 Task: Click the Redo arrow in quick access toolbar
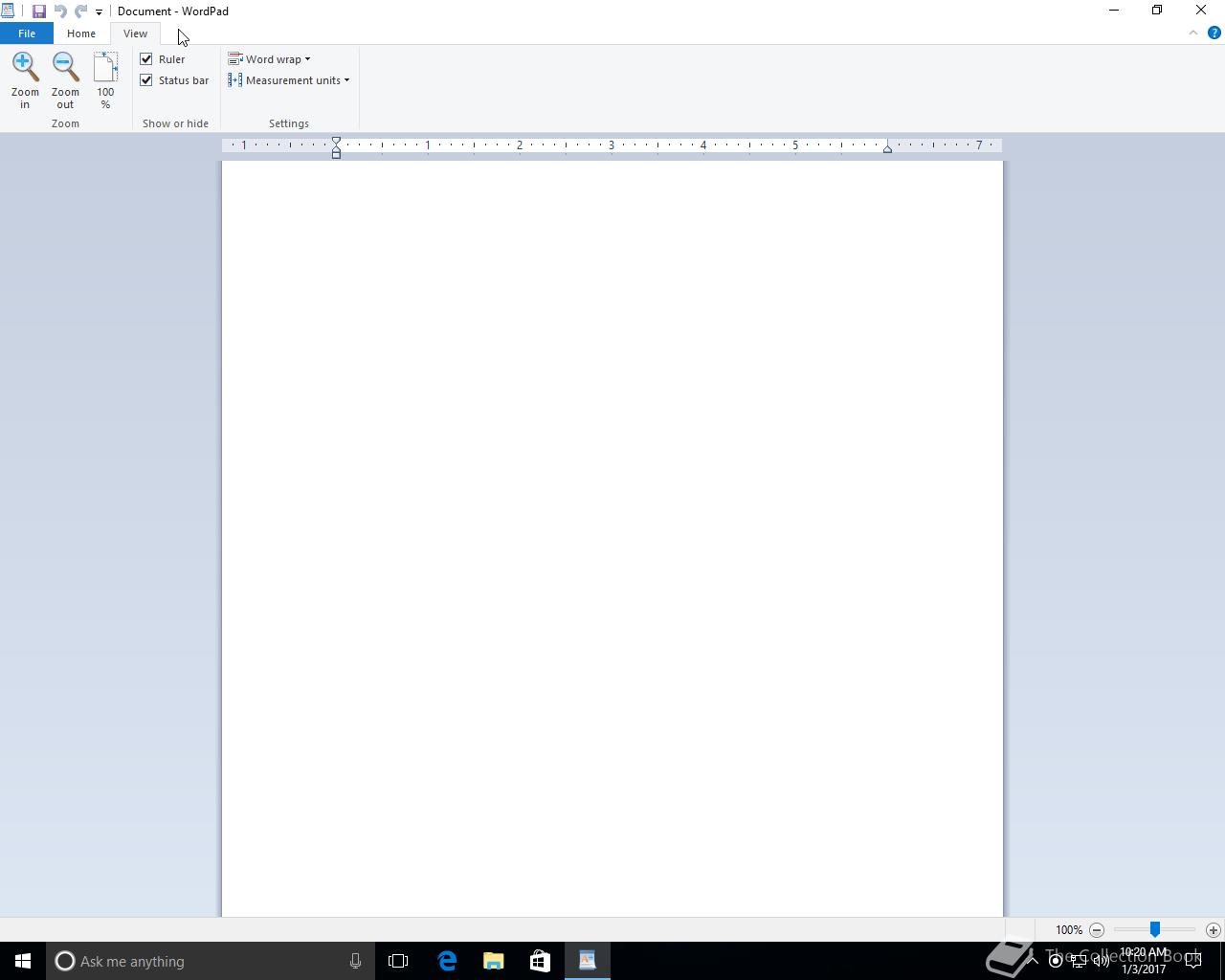(x=80, y=11)
